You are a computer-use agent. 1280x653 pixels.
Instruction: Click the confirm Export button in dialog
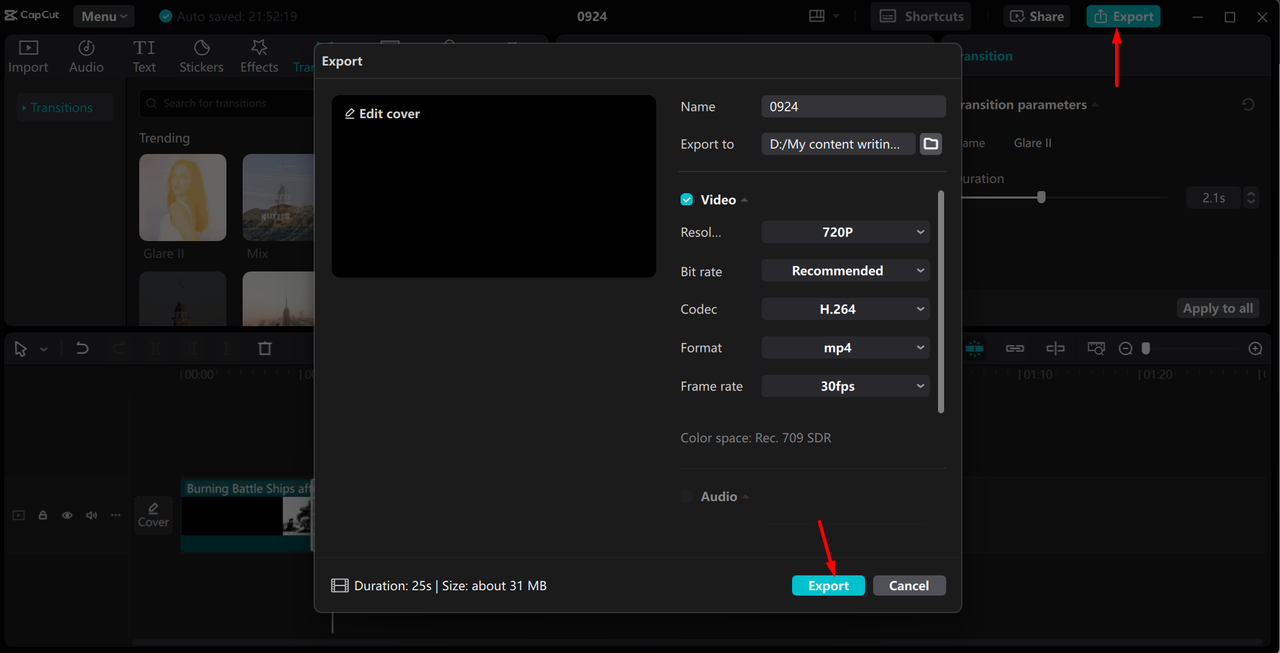click(x=828, y=586)
